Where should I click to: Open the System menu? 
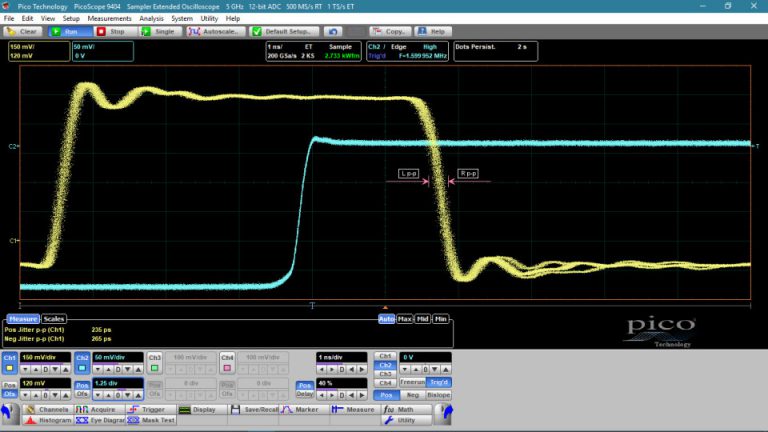pos(182,18)
